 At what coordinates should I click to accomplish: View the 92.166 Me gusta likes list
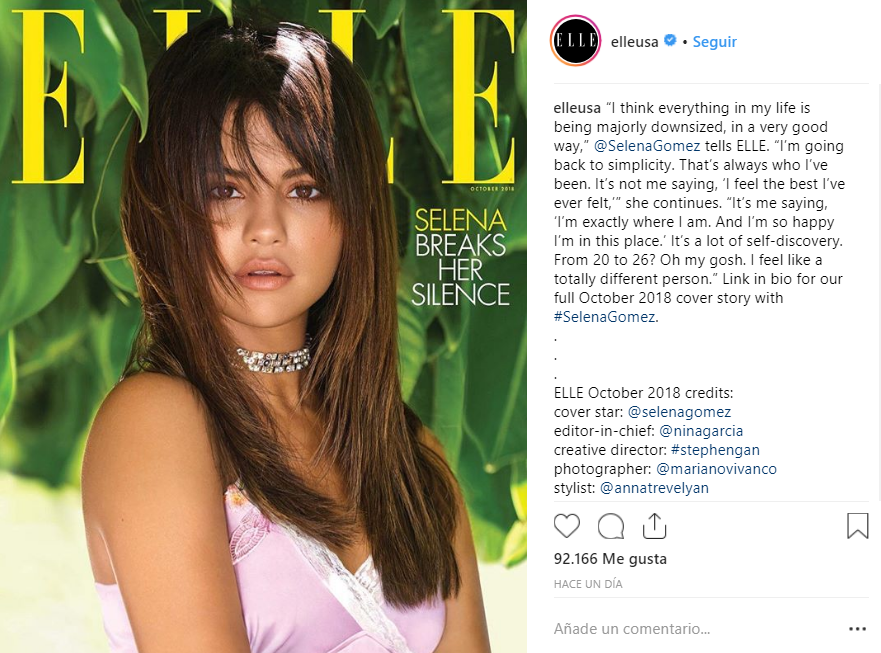point(610,559)
